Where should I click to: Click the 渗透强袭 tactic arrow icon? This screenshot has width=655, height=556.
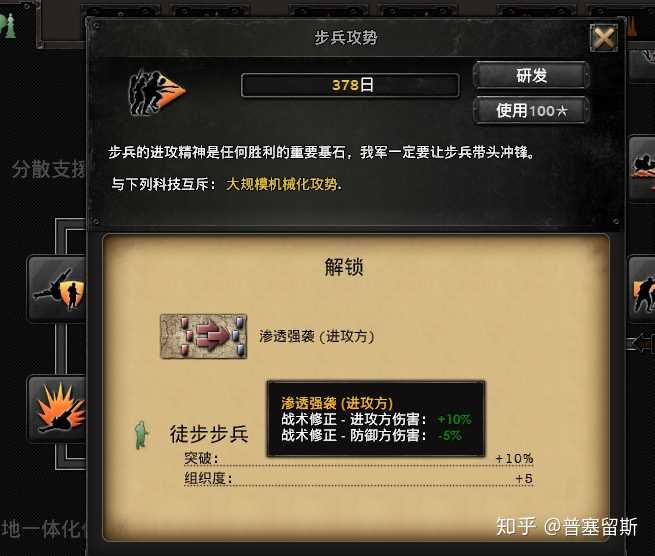pos(203,336)
